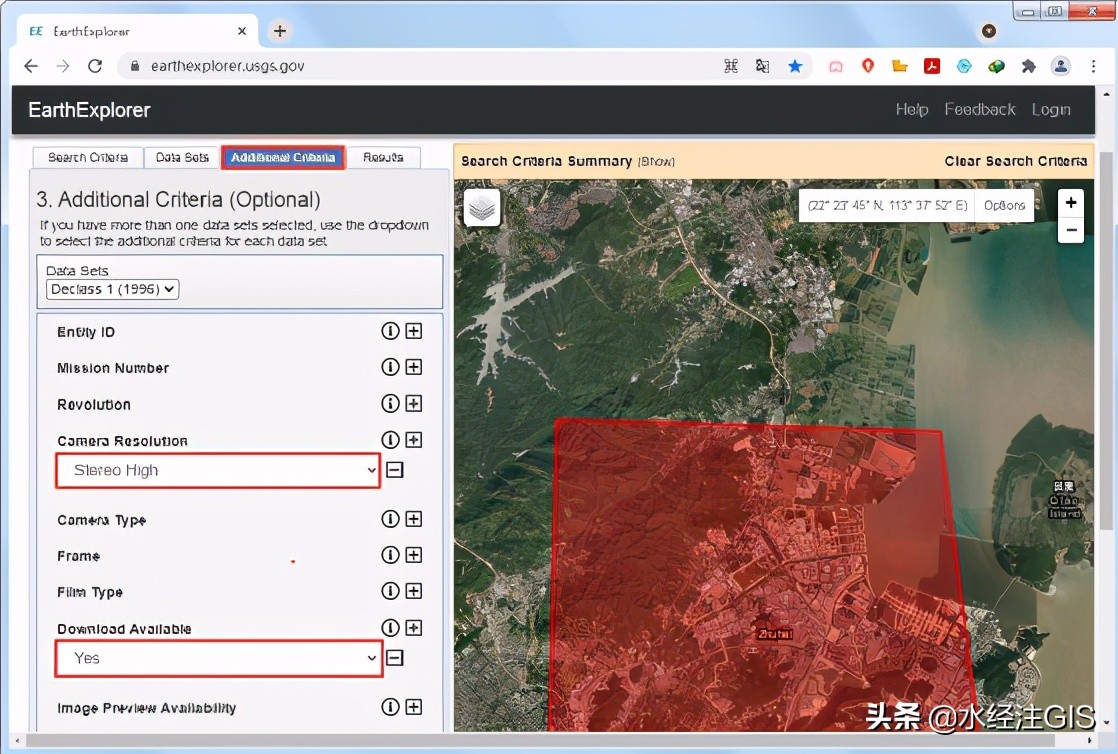The image size is (1118, 754).
Task: Click the EarthExplorer logo title
Action: 89,110
